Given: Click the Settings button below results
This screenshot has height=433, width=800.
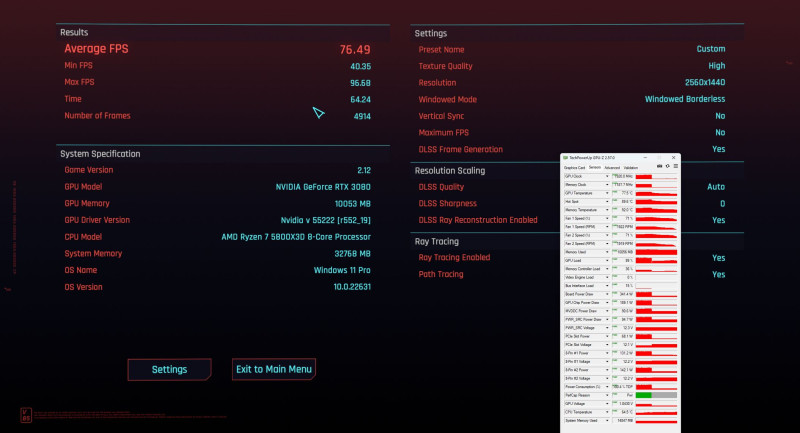Looking at the screenshot, I should tap(169, 370).
